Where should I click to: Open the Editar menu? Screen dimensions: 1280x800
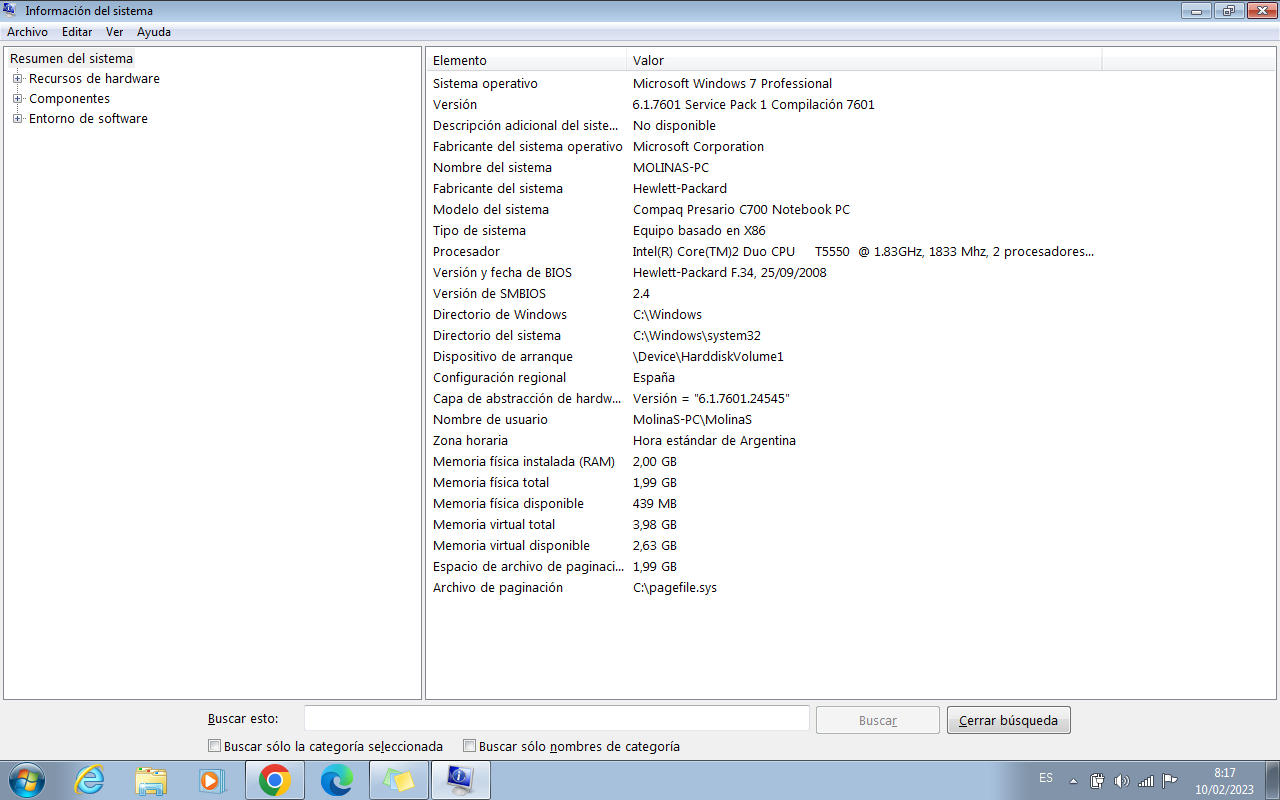coord(77,32)
